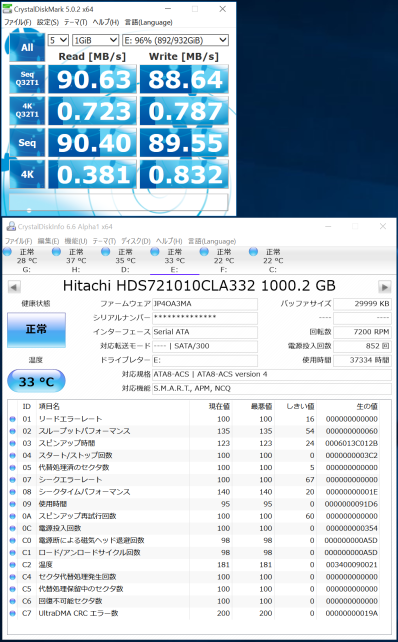Select drive E: status tab at 33 °C
The height and width of the screenshot is (642, 398).
[174, 261]
